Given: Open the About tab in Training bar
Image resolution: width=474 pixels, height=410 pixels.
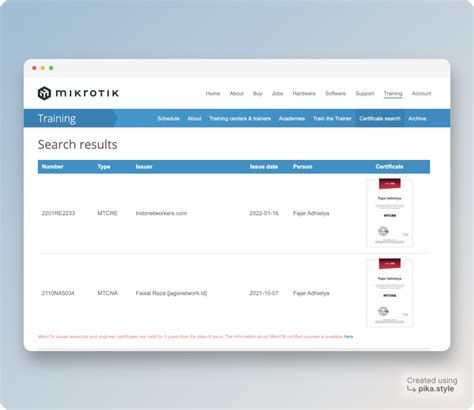Looking at the screenshot, I should point(194,118).
